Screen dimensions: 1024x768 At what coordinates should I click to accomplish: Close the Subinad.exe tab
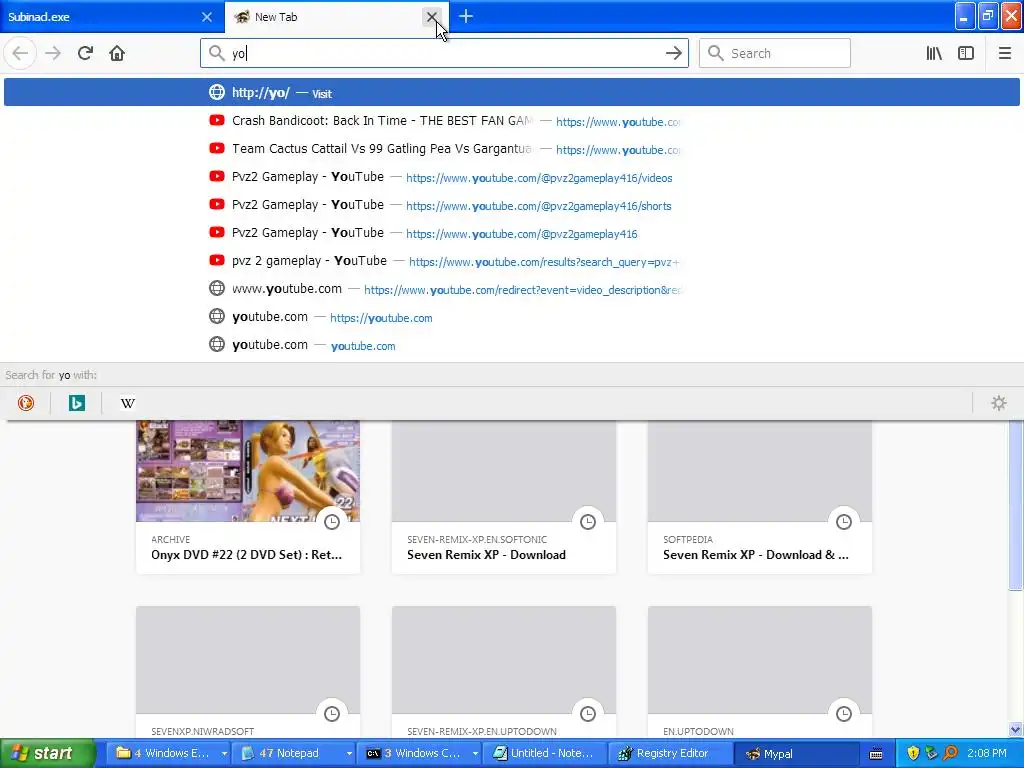206,17
